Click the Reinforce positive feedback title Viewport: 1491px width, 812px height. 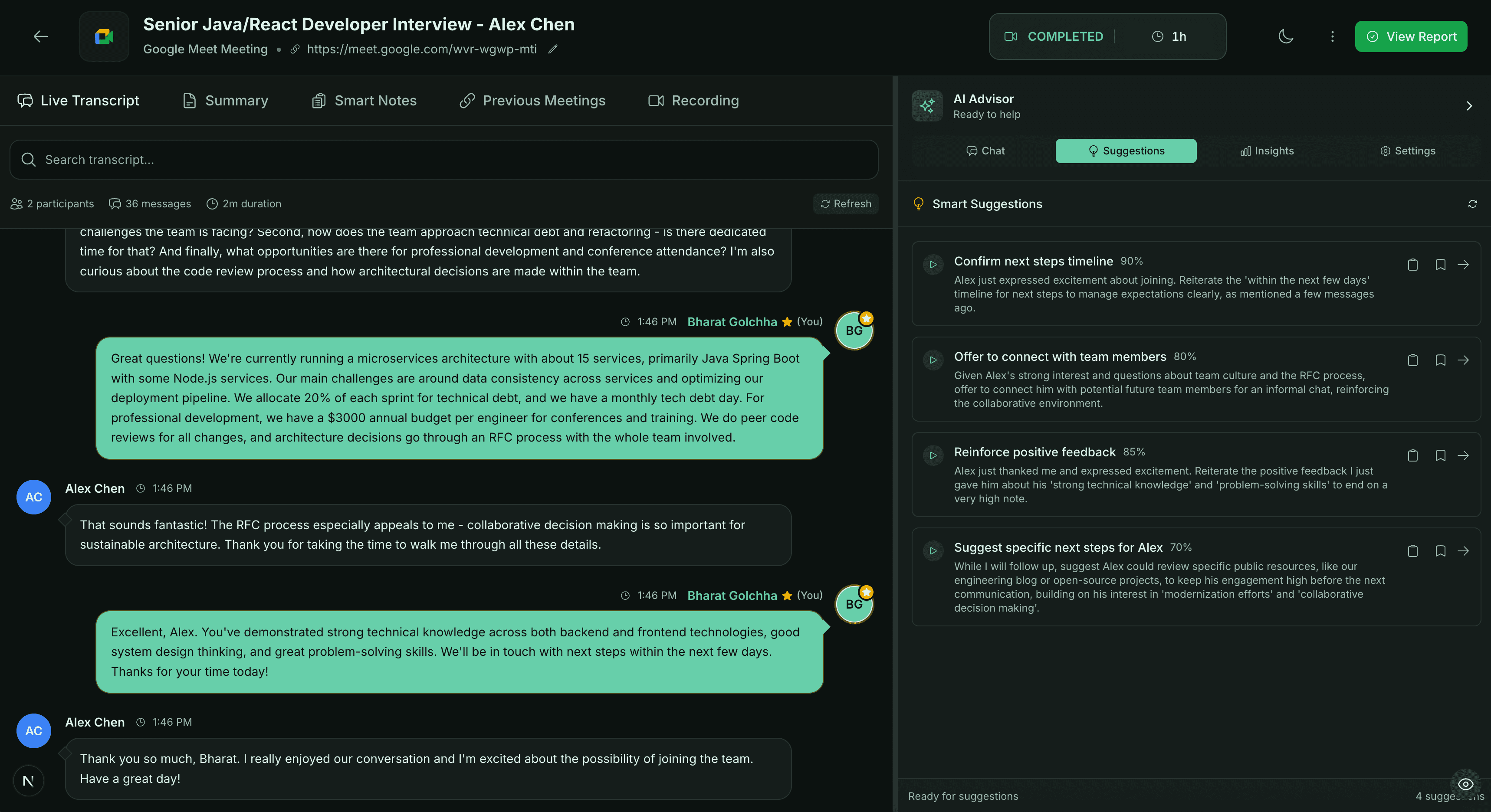coord(1035,452)
